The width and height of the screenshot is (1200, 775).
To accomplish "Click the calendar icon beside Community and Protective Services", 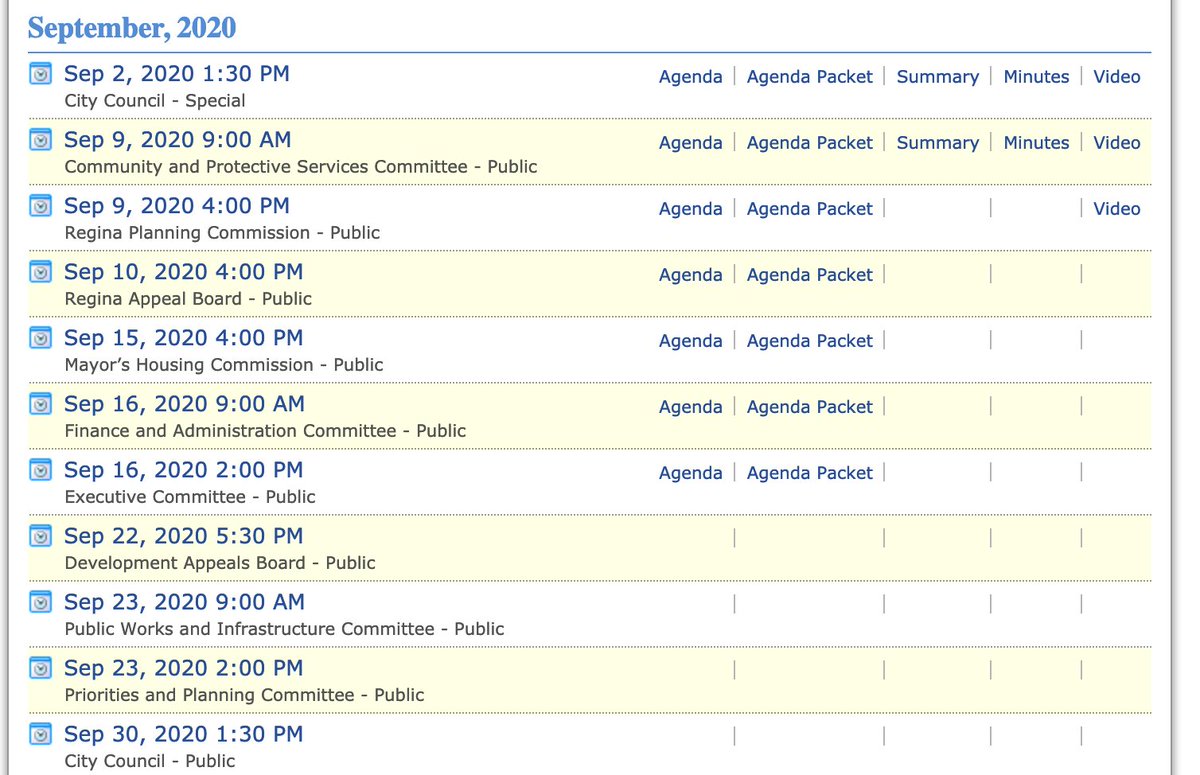I will pyautogui.click(x=40, y=139).
